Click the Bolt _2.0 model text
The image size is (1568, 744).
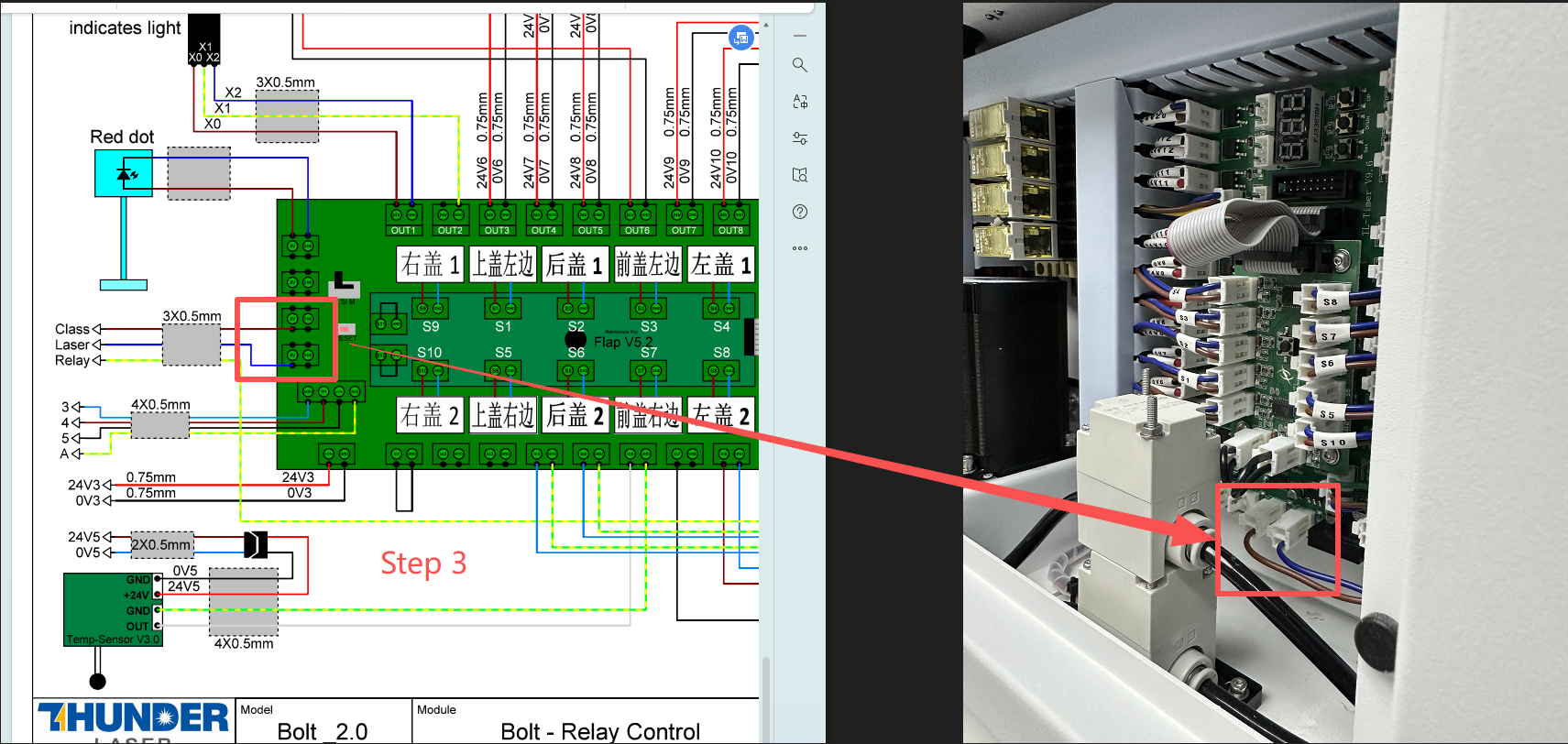pyautogui.click(x=322, y=731)
